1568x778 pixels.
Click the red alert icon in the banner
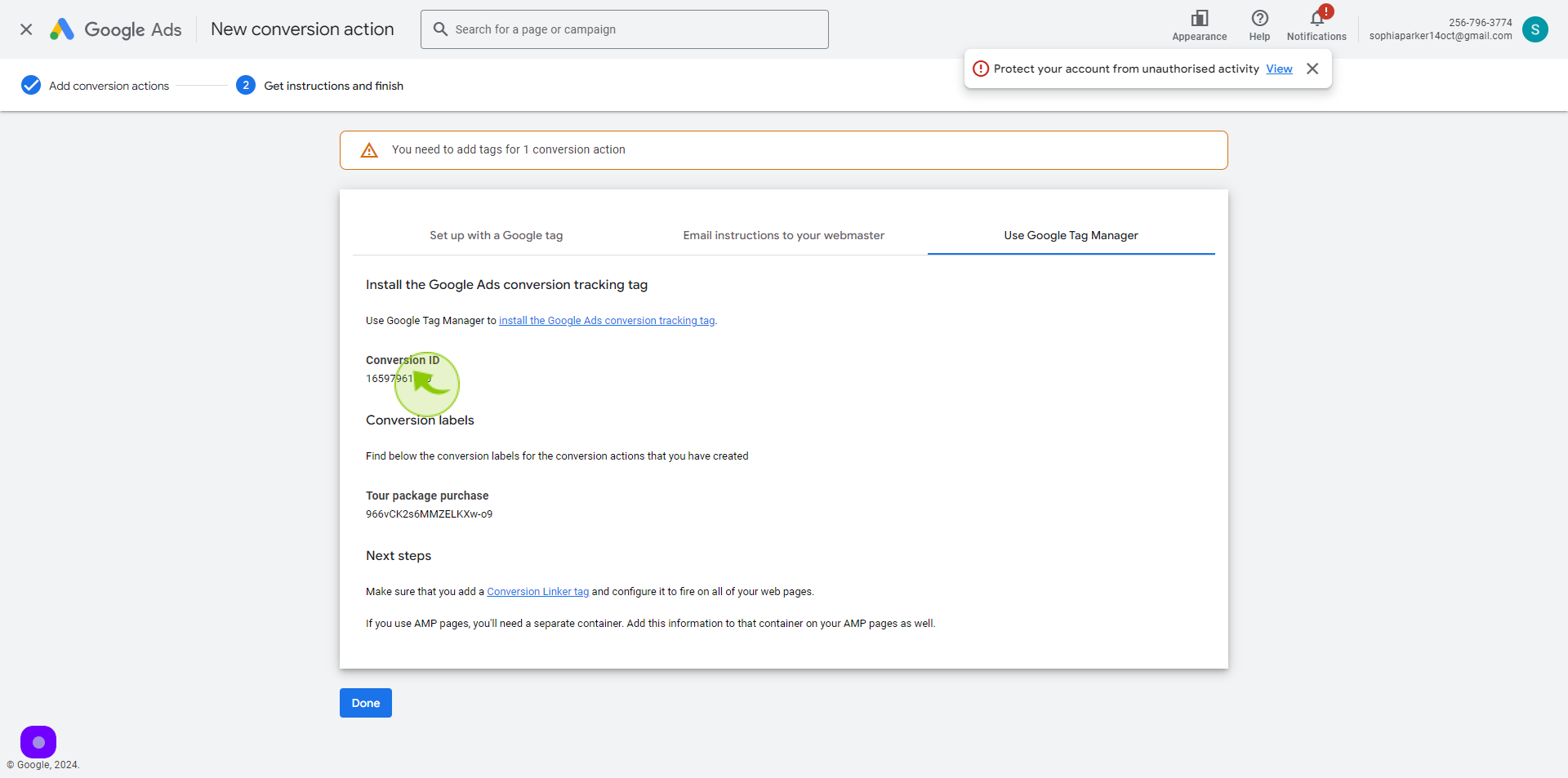pyautogui.click(x=981, y=69)
